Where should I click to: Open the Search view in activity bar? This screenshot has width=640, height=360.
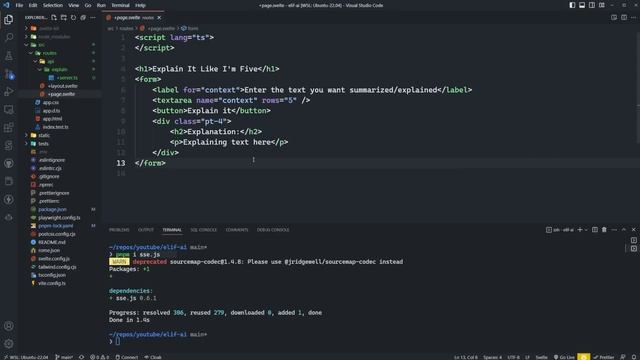tap(9, 37)
